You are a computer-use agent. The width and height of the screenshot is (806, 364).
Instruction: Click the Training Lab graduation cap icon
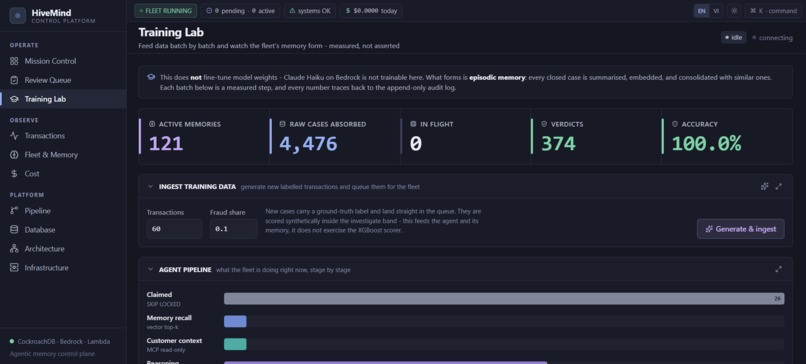(x=14, y=99)
